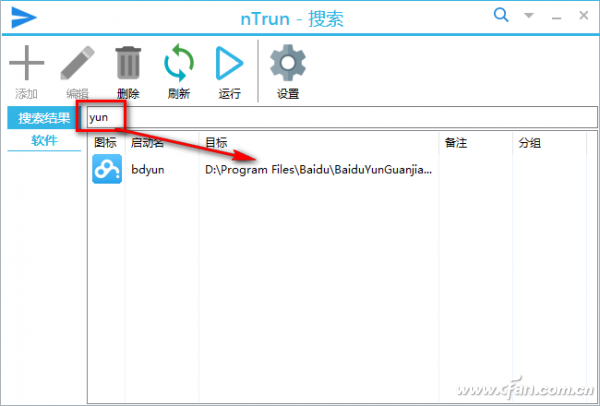Select the bdyun entry name
Image resolution: width=600 pixels, height=406 pixels.
pyautogui.click(x=148, y=170)
